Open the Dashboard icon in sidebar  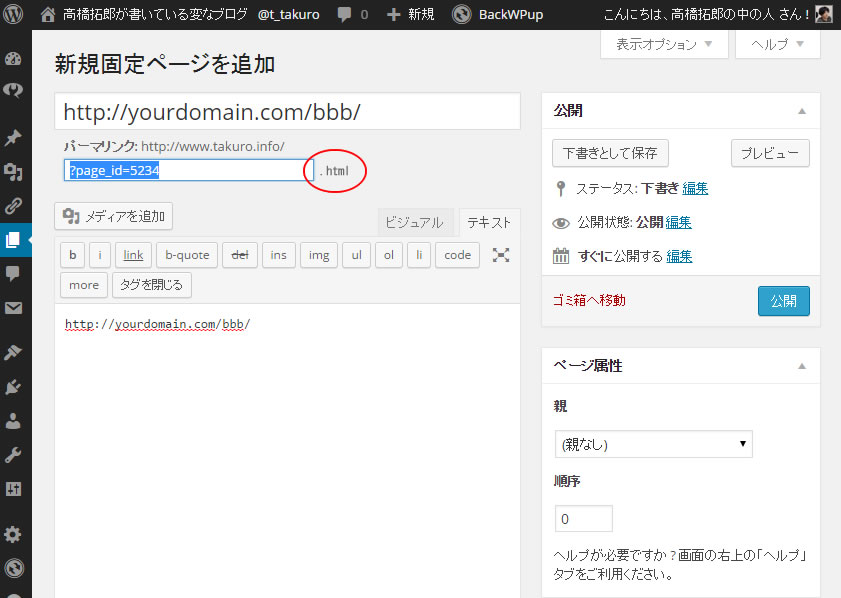point(13,58)
